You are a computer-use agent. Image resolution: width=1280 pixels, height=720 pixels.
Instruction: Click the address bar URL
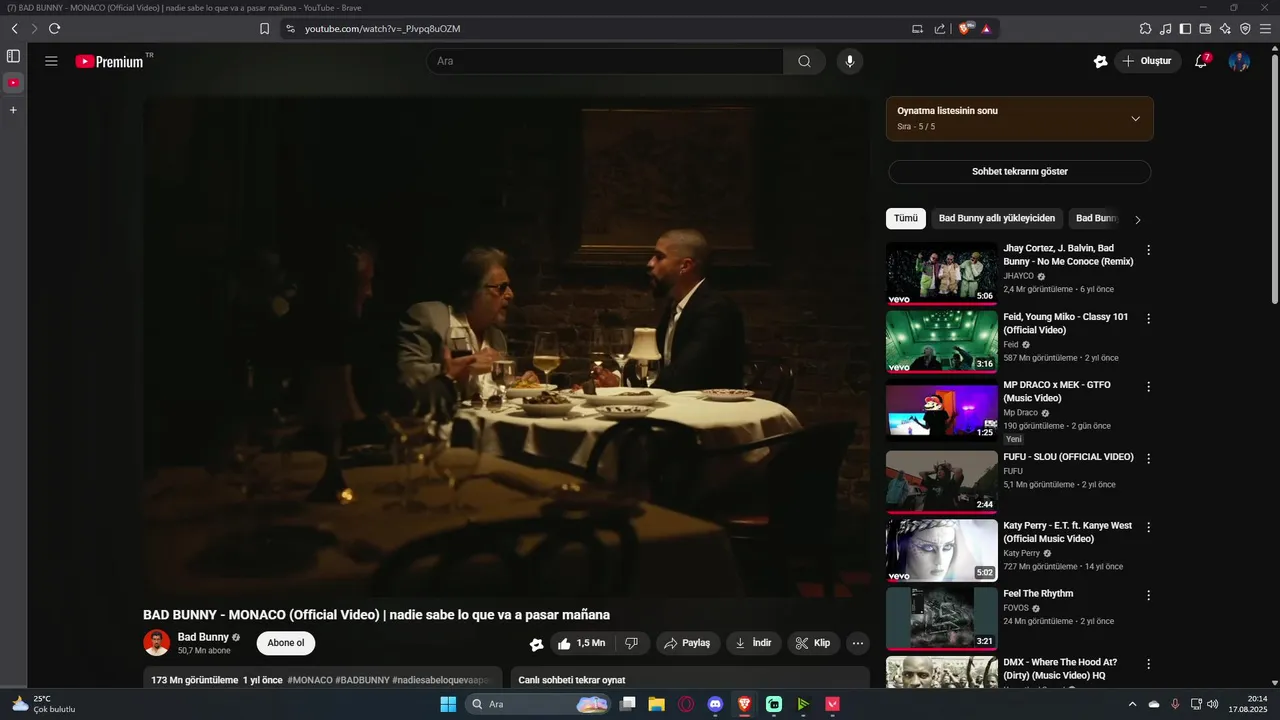tap(382, 29)
